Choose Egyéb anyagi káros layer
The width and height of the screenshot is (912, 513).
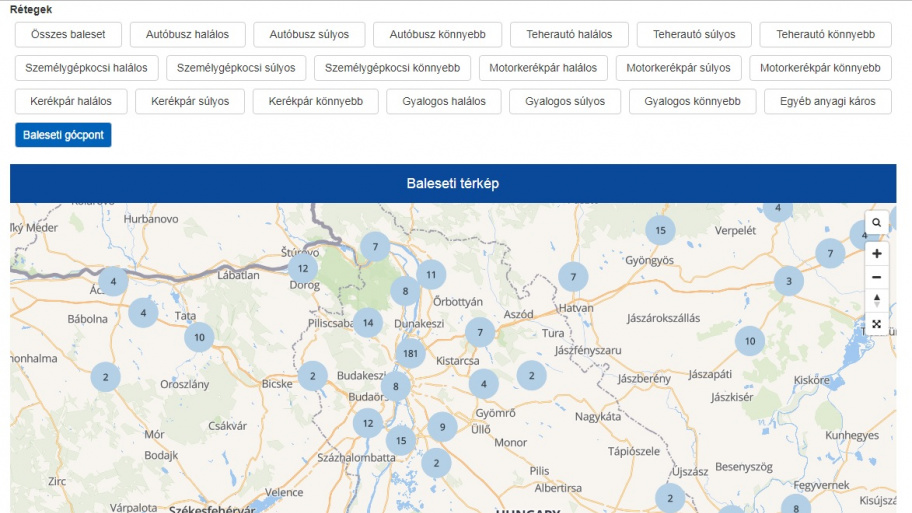827,102
